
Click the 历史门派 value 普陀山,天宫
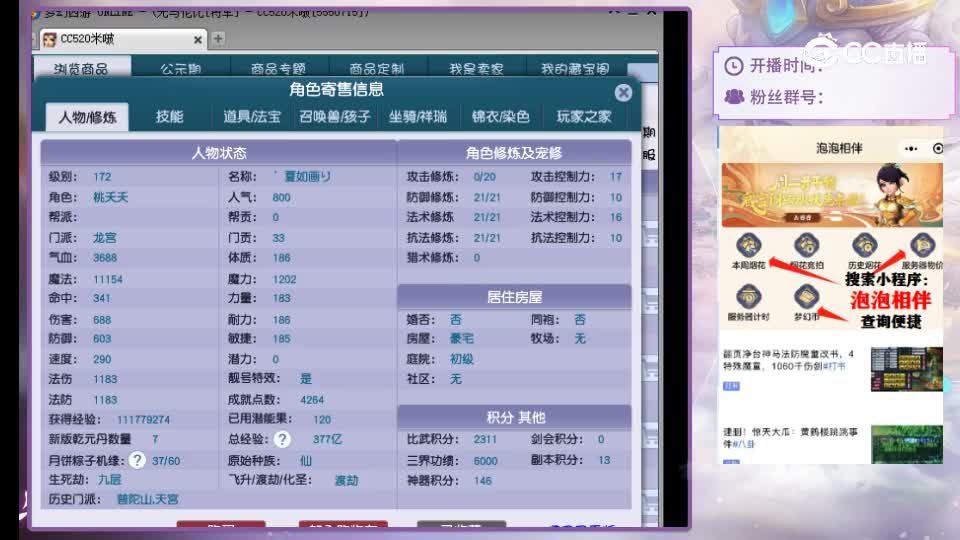point(148,500)
